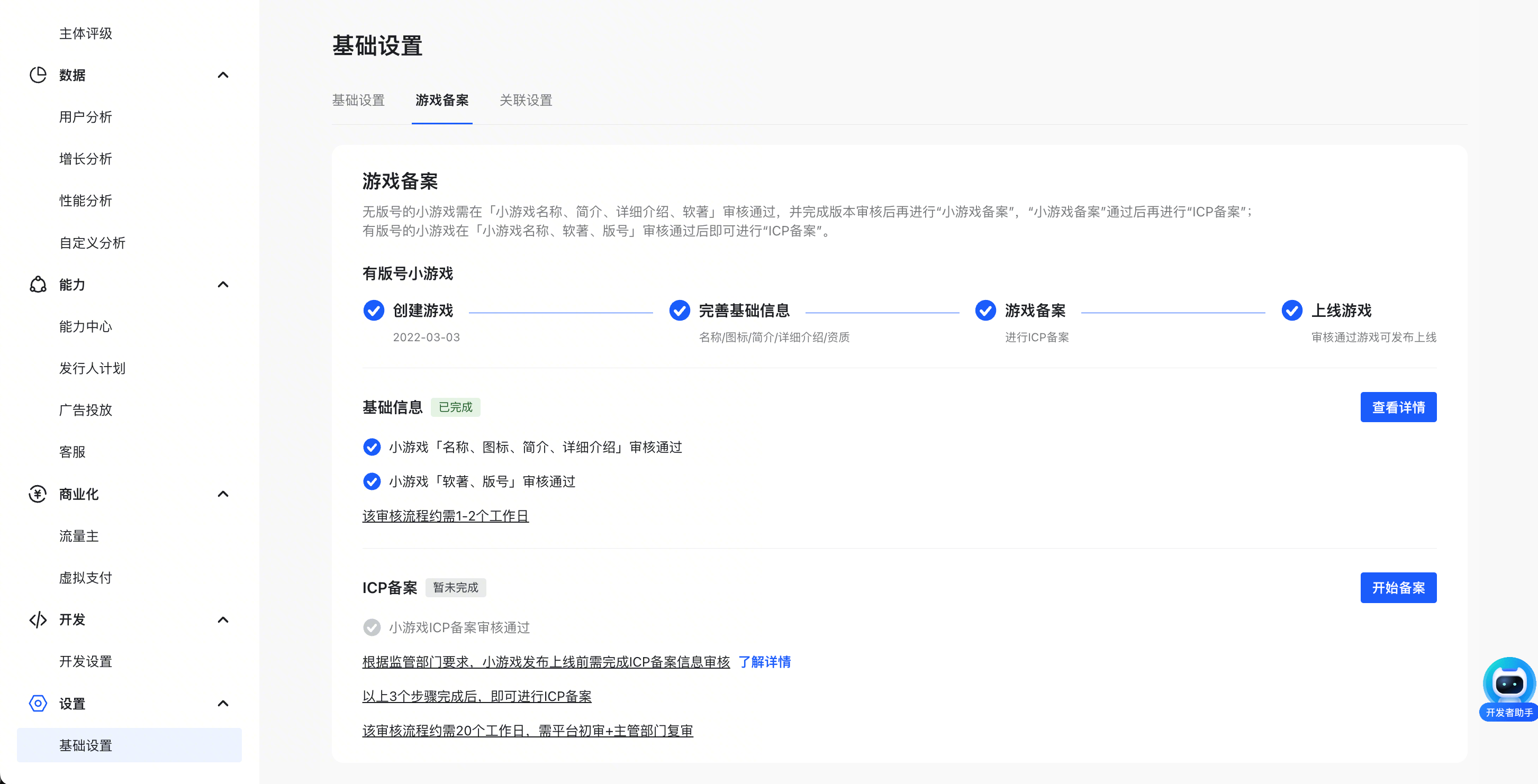Click the 查看详情 button
This screenshot has width=1538, height=784.
[x=1398, y=407]
